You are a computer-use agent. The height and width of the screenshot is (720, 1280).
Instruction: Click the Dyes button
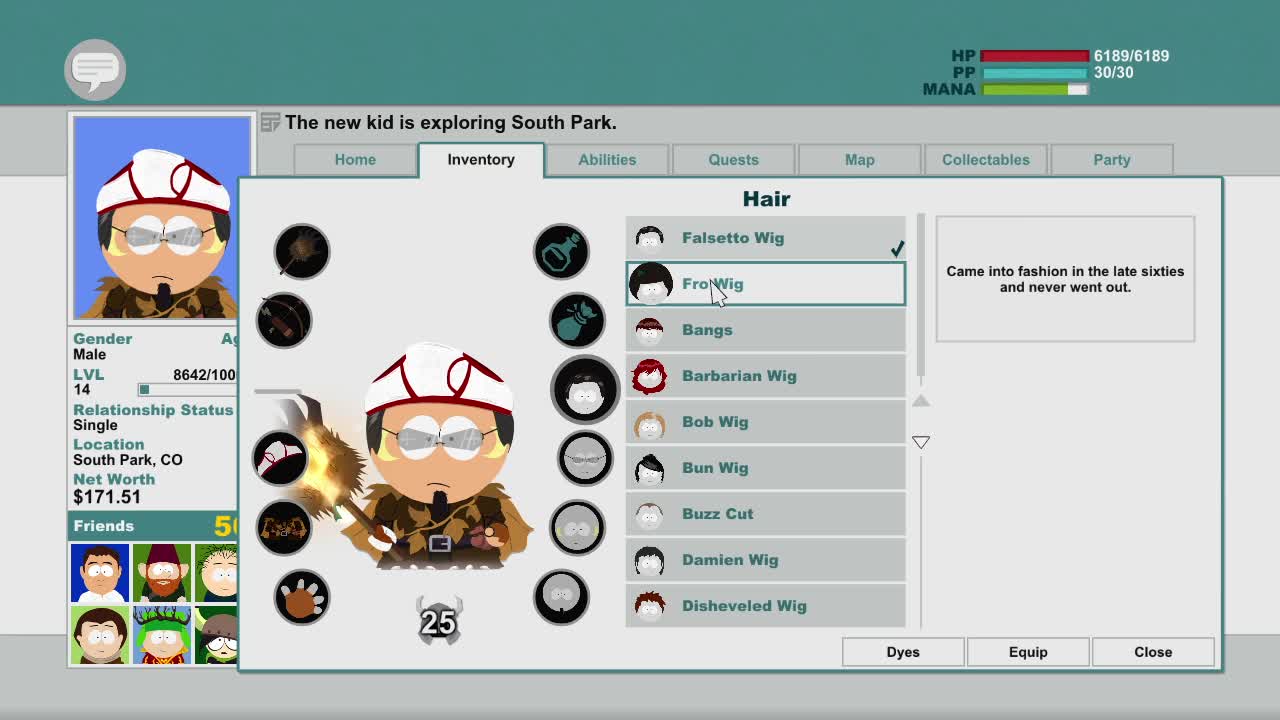[903, 652]
